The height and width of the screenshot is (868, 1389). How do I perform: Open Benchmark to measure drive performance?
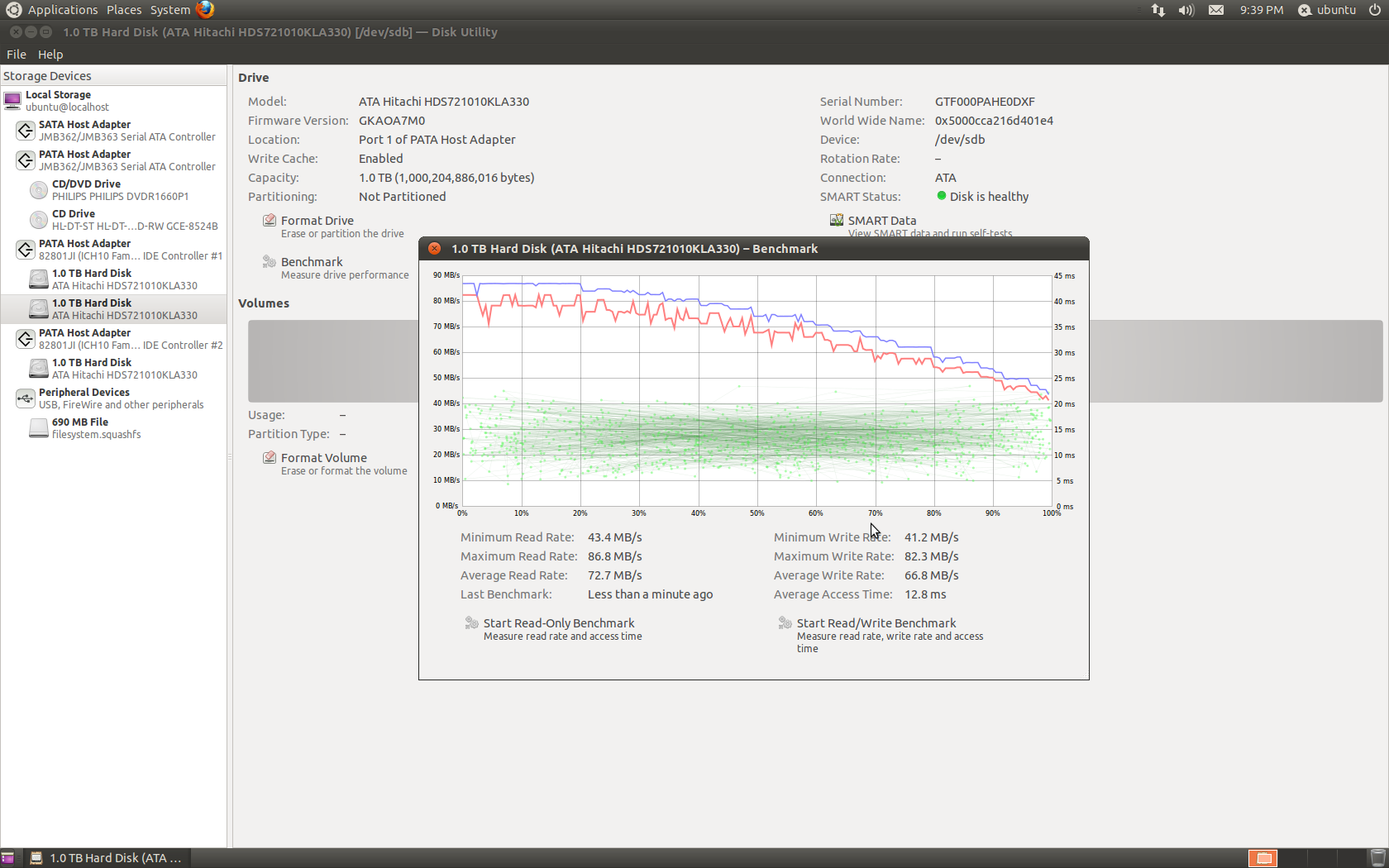[x=336, y=268]
